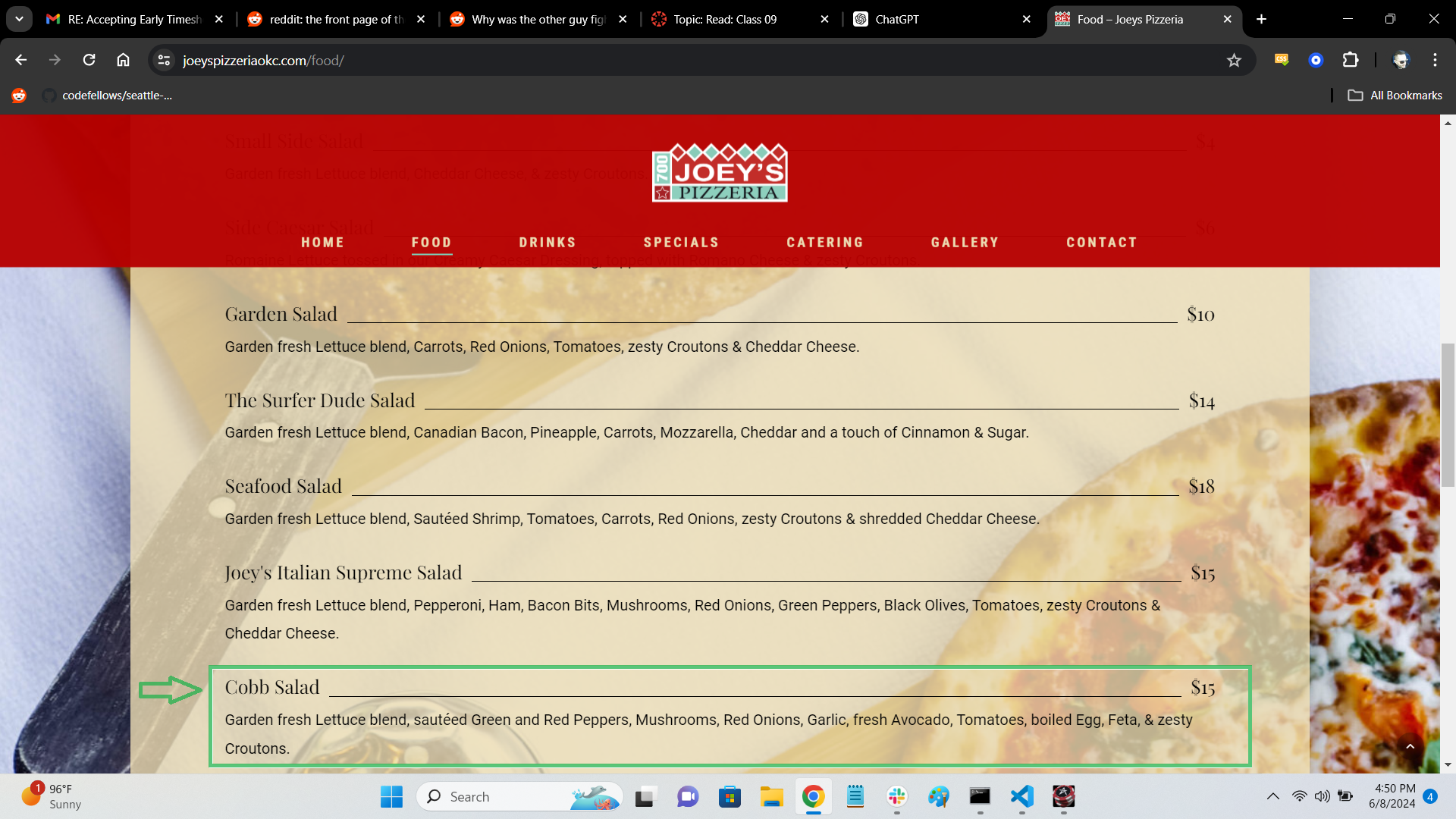This screenshot has height=819, width=1456.
Task: Open the Chrome three-dot menu
Action: pos(1435,60)
